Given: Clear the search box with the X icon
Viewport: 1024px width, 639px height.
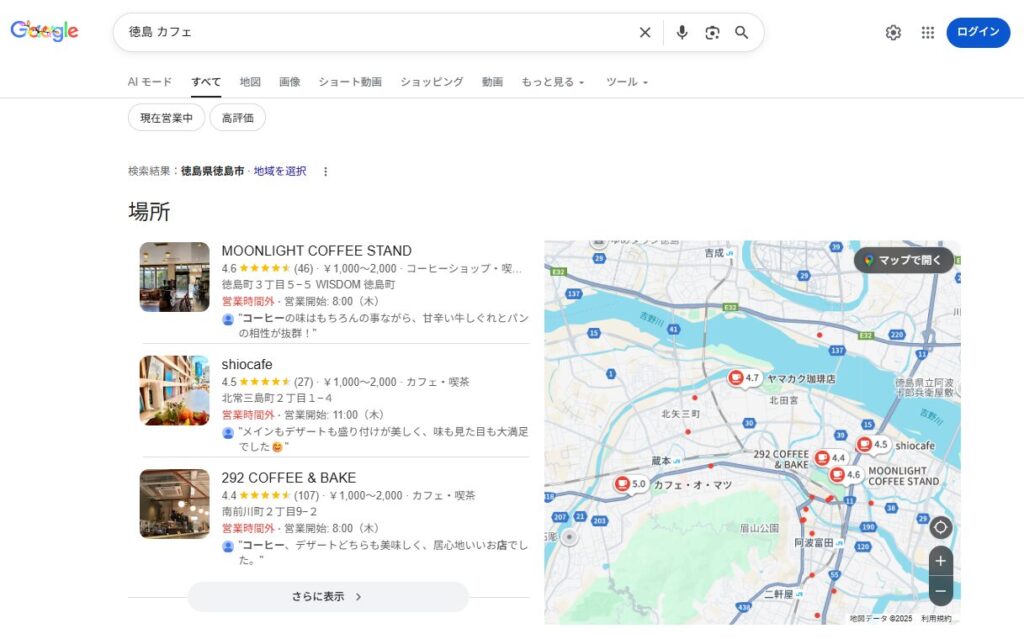Looking at the screenshot, I should click(645, 32).
